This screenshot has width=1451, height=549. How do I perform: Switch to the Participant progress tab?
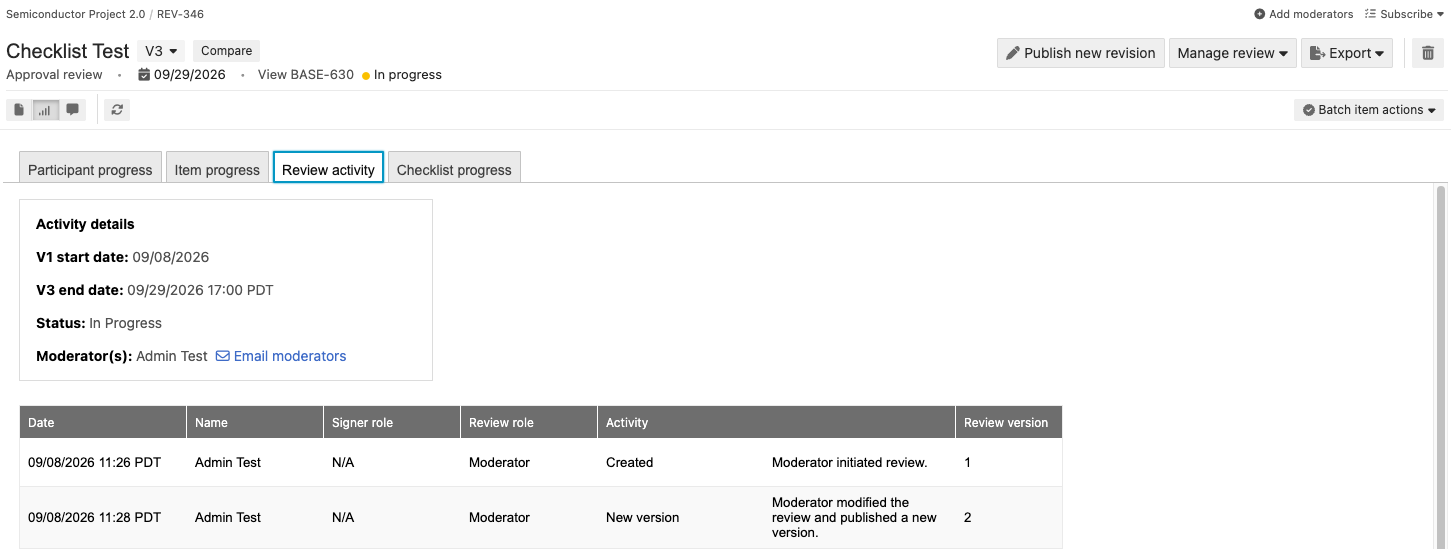(x=90, y=169)
